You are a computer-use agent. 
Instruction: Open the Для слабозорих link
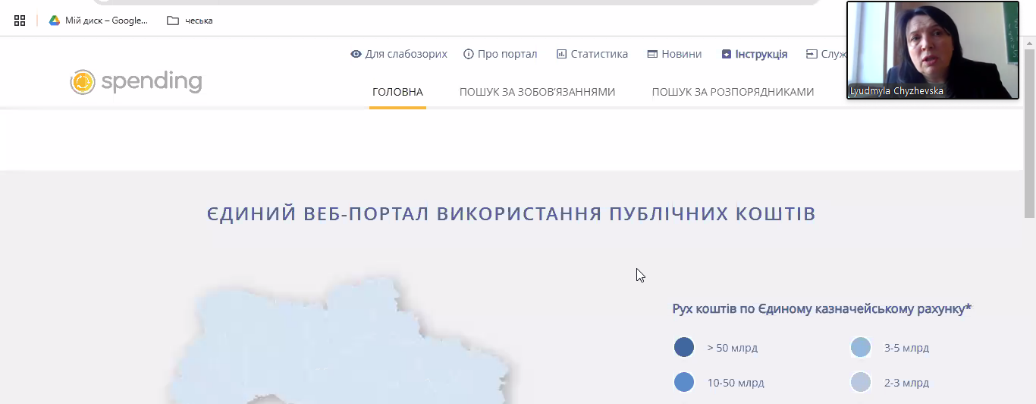(406, 54)
